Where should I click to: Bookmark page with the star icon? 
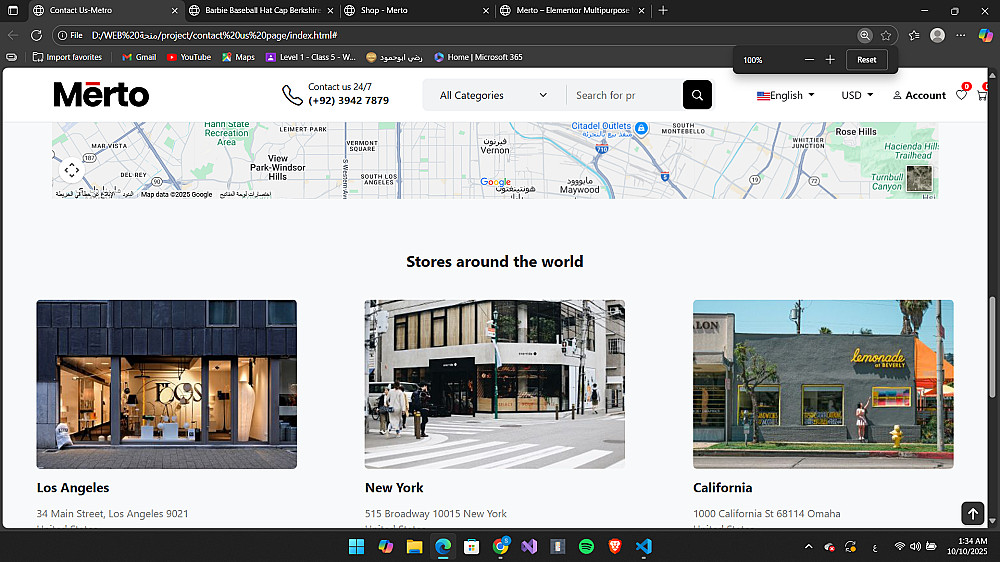tap(886, 35)
